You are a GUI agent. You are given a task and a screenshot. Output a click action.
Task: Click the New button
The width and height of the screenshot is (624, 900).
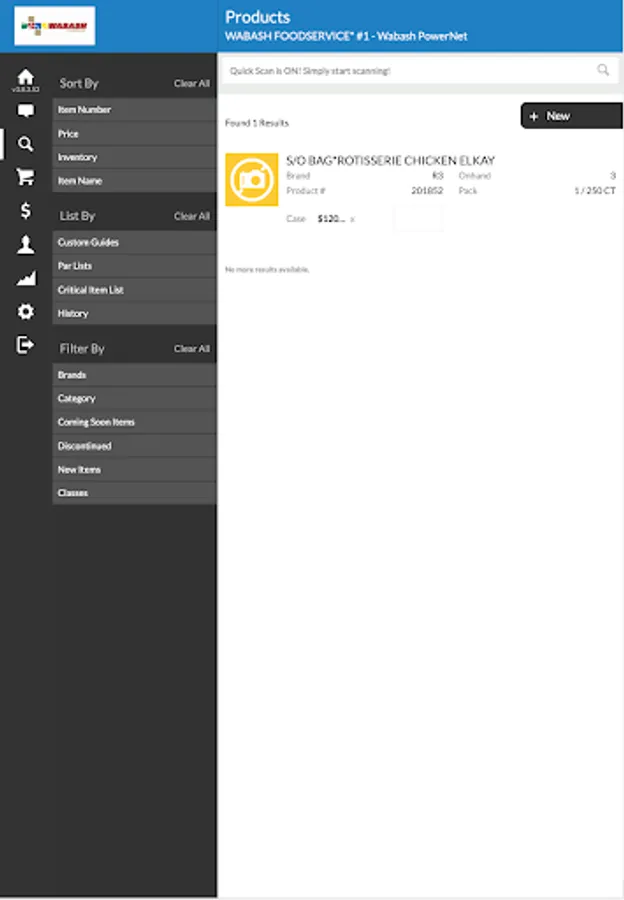571,116
